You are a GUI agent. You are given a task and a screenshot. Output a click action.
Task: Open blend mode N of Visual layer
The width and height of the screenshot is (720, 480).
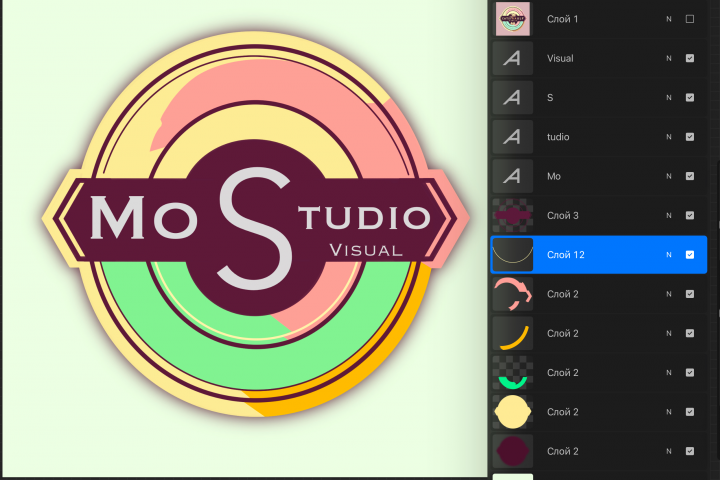point(669,58)
